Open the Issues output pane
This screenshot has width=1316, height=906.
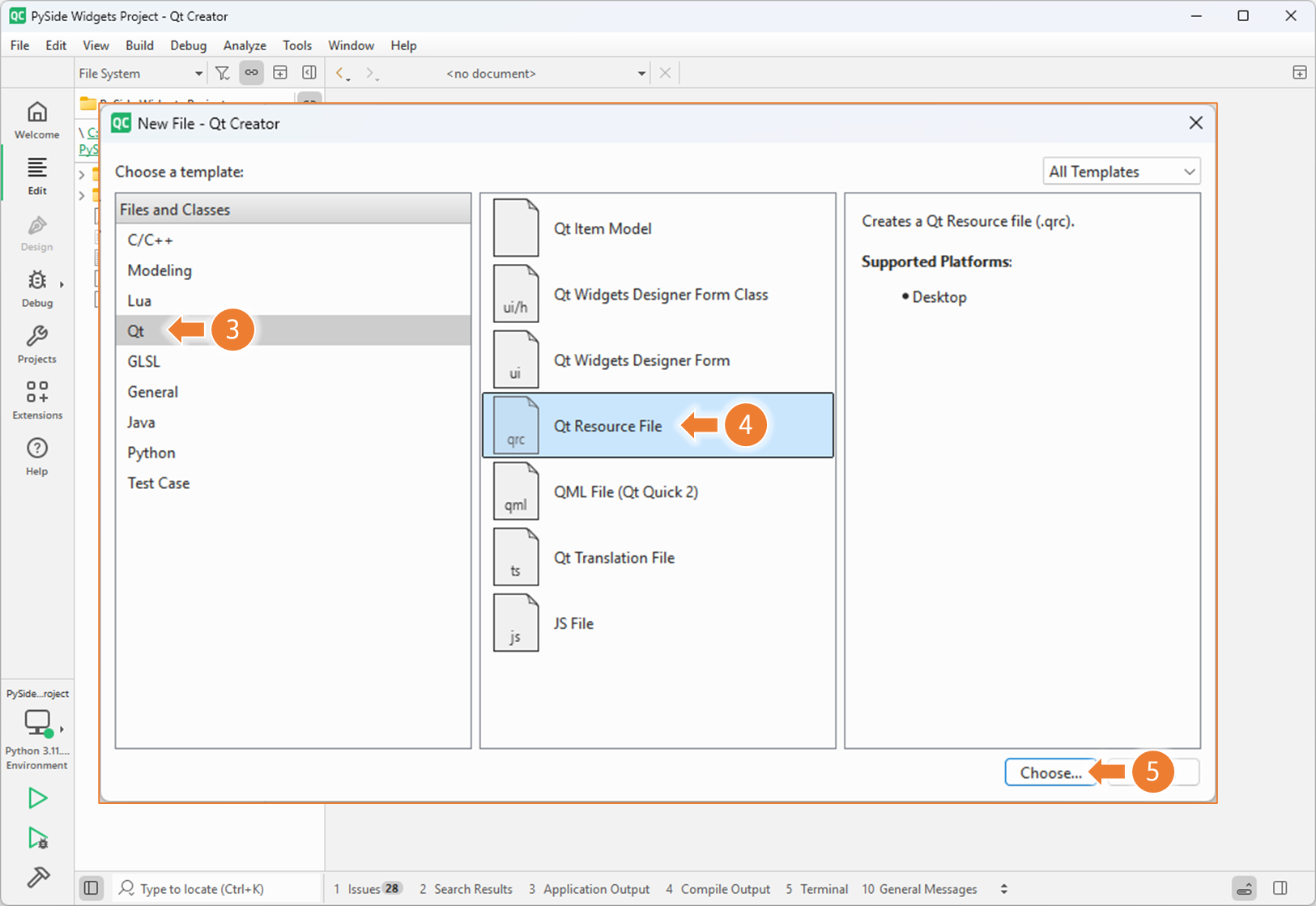coord(368,888)
